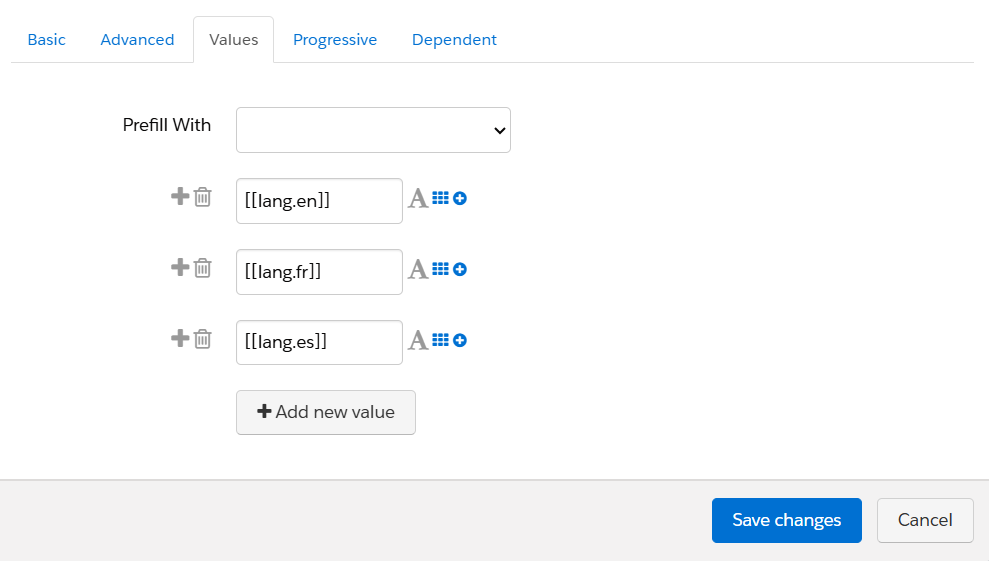Click into the [[lang.es]] text field
The height and width of the screenshot is (561, 989).
[319, 342]
